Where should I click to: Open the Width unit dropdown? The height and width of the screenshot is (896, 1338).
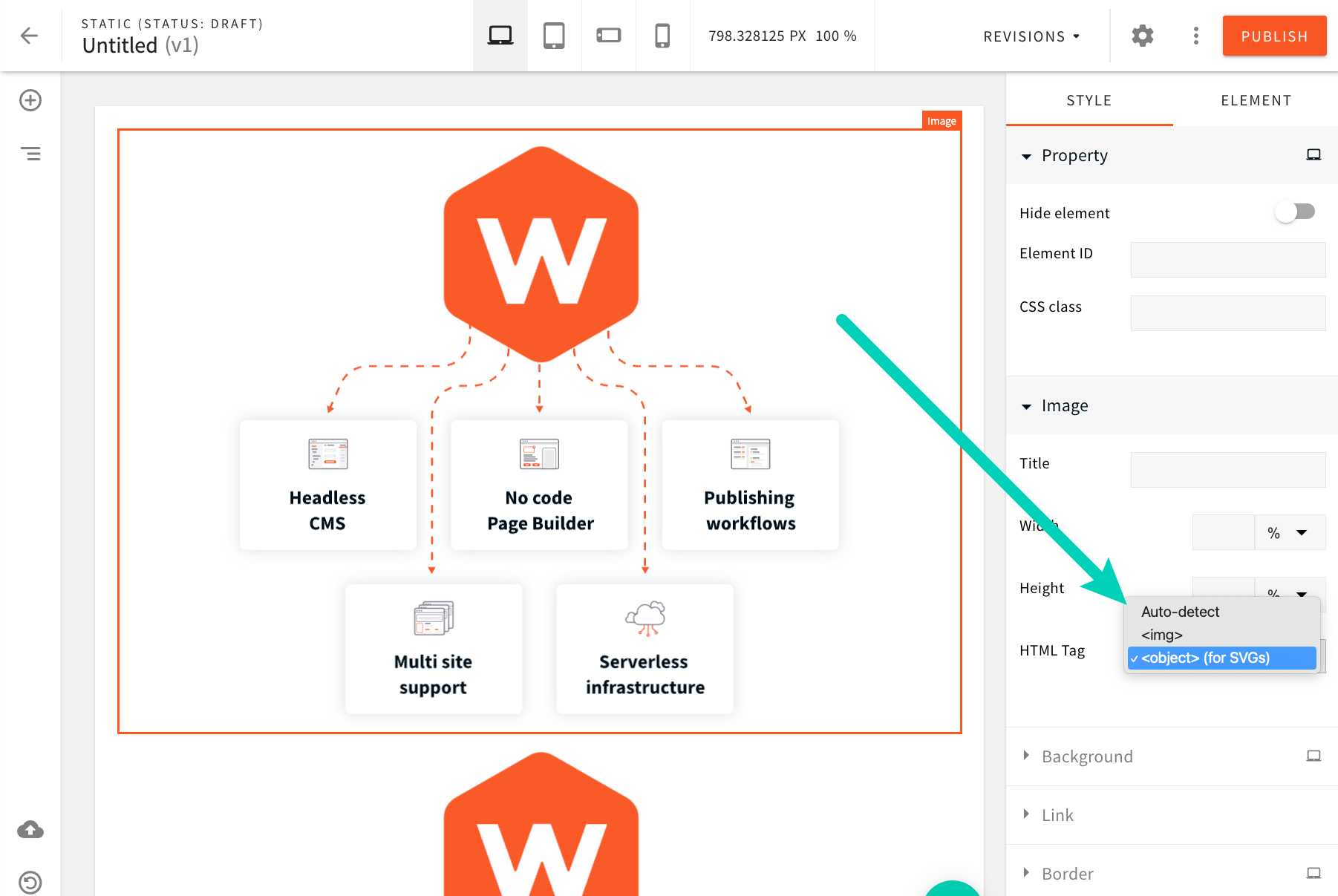click(x=1290, y=533)
